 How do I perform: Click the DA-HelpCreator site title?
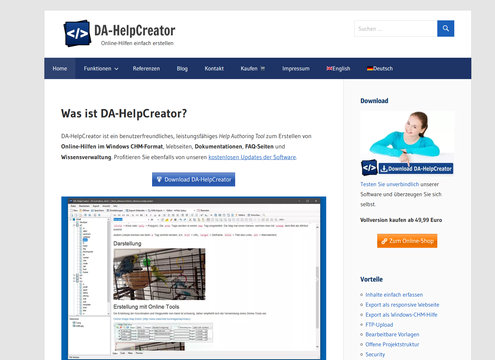click(x=135, y=30)
